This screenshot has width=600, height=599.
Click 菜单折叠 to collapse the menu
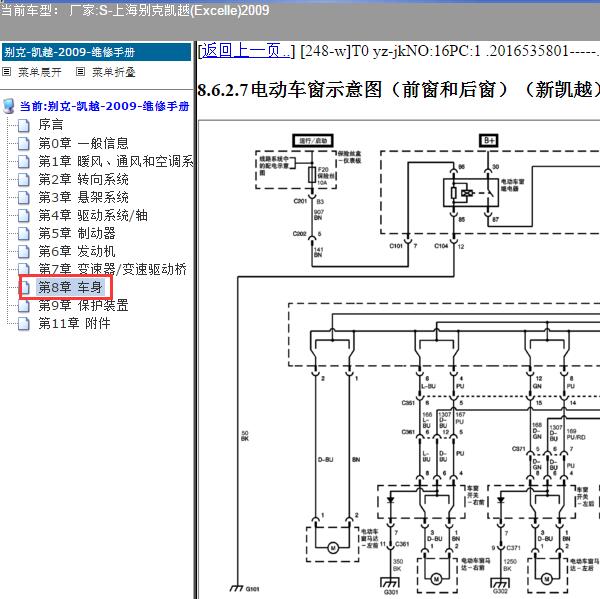click(x=114, y=72)
